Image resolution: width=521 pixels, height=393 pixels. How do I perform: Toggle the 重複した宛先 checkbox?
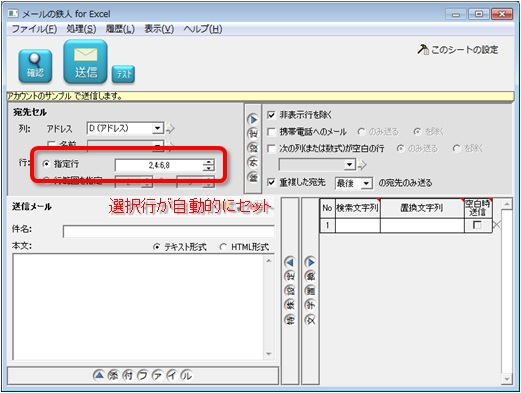click(271, 182)
